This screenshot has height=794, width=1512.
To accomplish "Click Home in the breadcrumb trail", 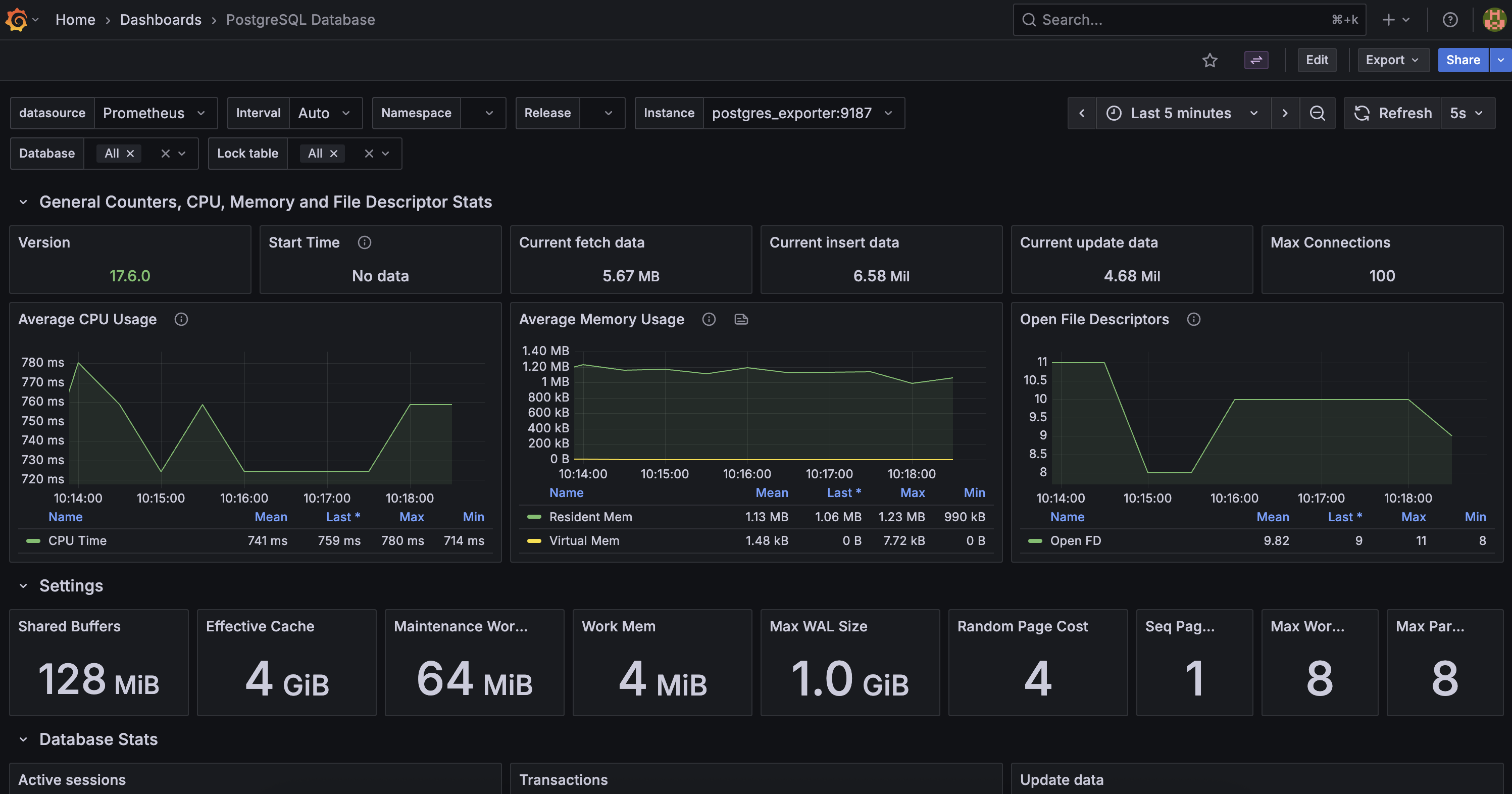I will (75, 19).
